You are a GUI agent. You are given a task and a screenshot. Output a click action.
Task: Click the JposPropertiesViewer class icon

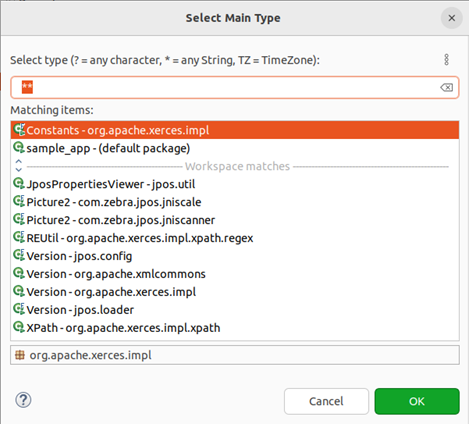(x=19, y=183)
